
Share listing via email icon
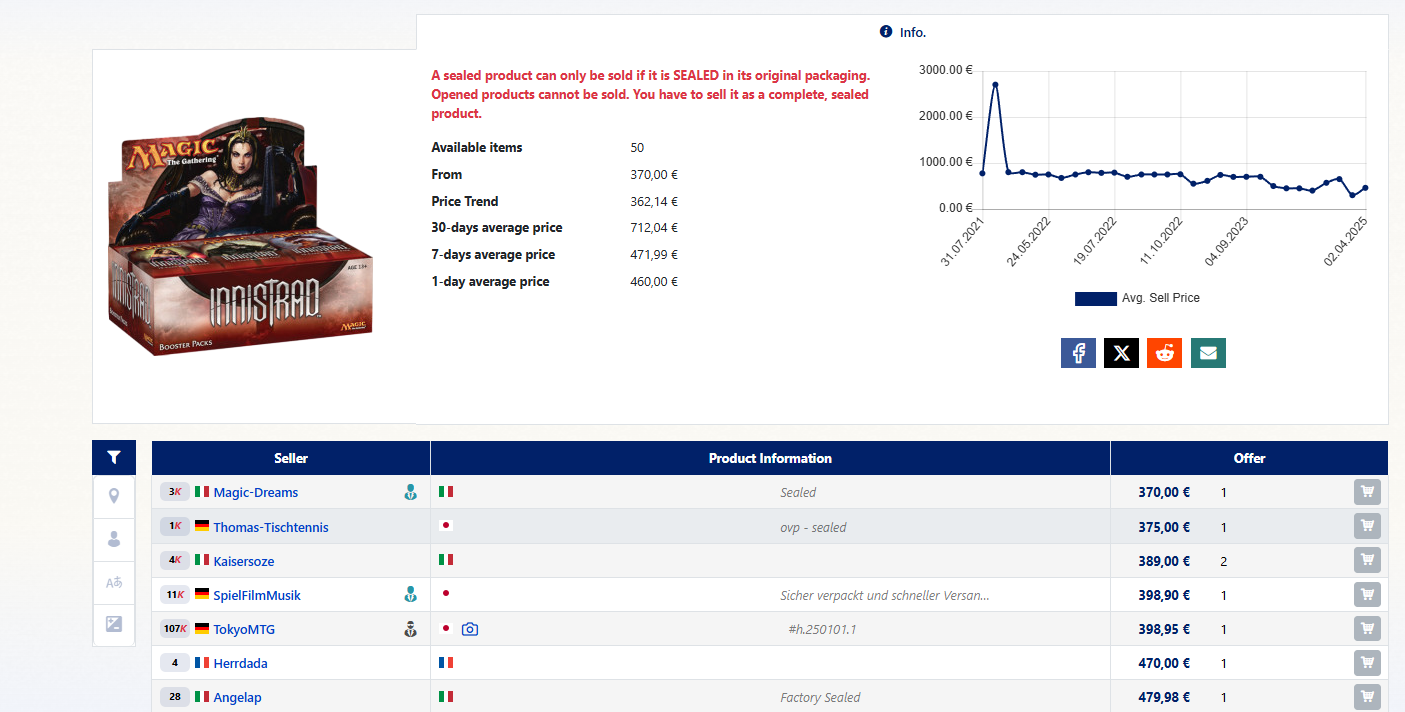[1208, 353]
